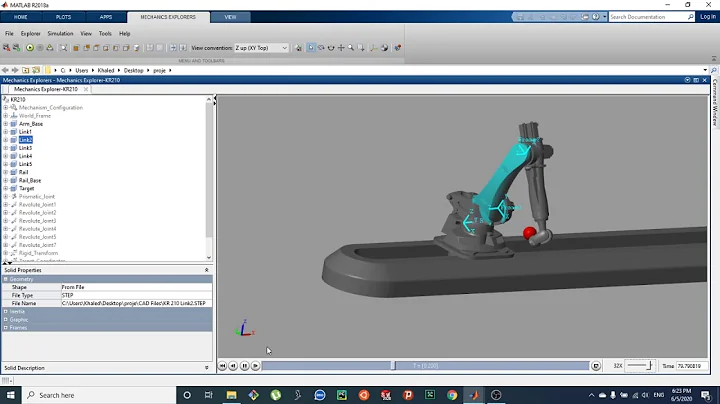Image resolution: width=720 pixels, height=404 pixels.
Task: Open PowerPoint from the taskbar
Action: click(x=408, y=395)
